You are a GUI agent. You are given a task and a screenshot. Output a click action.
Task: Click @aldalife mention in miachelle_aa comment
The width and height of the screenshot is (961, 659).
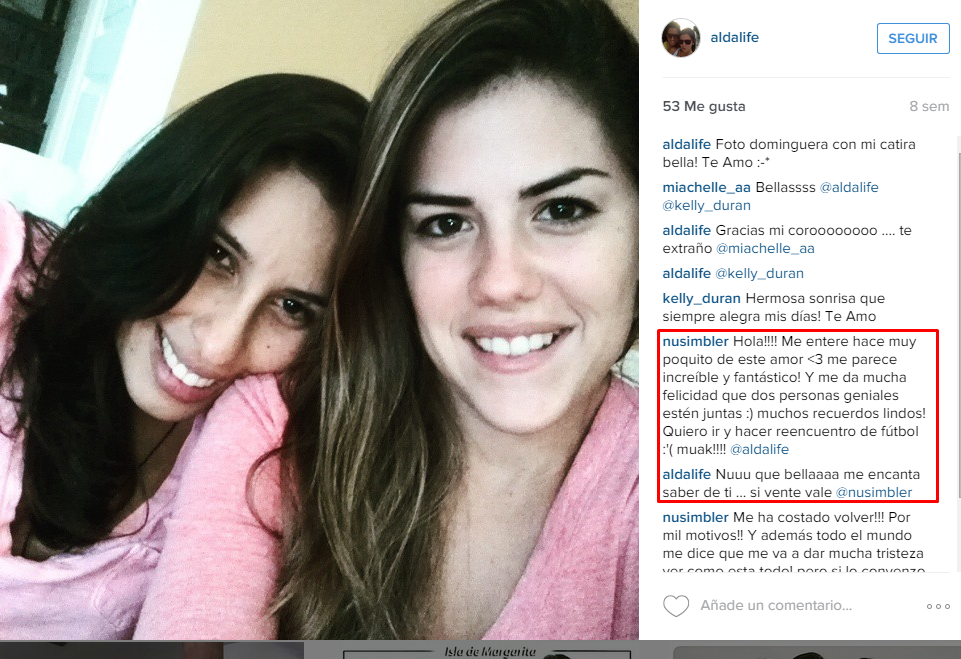[x=849, y=188]
